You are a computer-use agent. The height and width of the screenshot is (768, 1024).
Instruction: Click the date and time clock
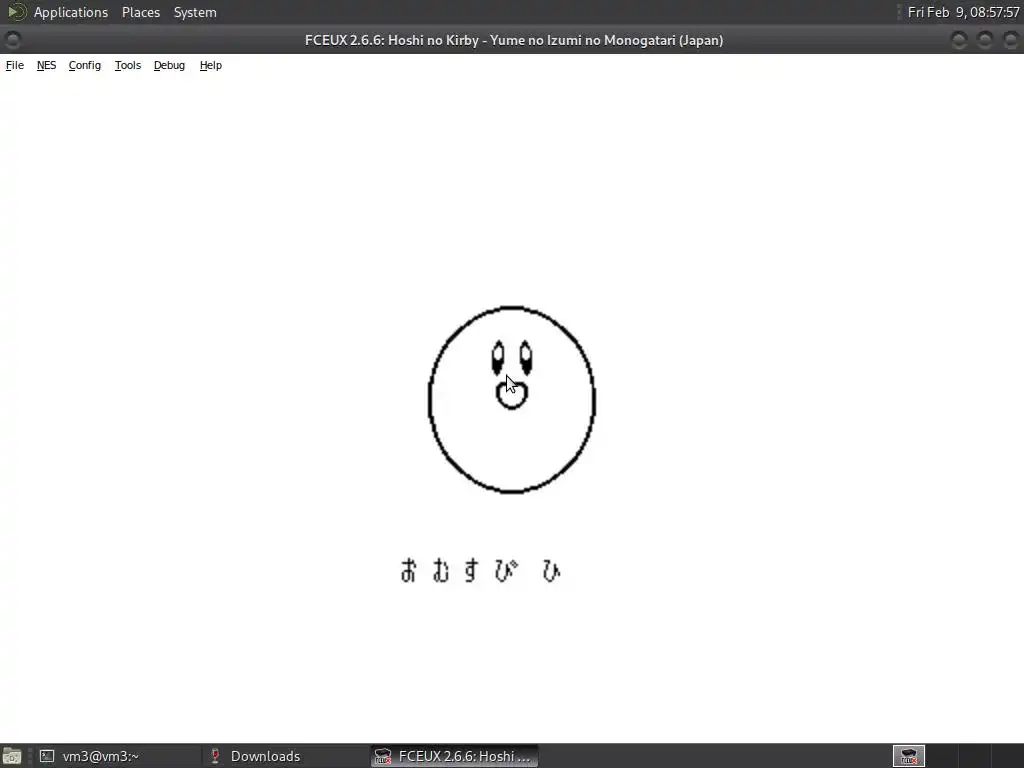[x=963, y=12]
